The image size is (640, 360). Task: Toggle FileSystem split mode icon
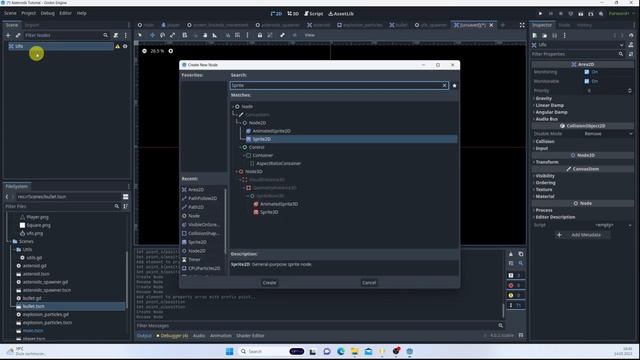[x=125, y=197]
